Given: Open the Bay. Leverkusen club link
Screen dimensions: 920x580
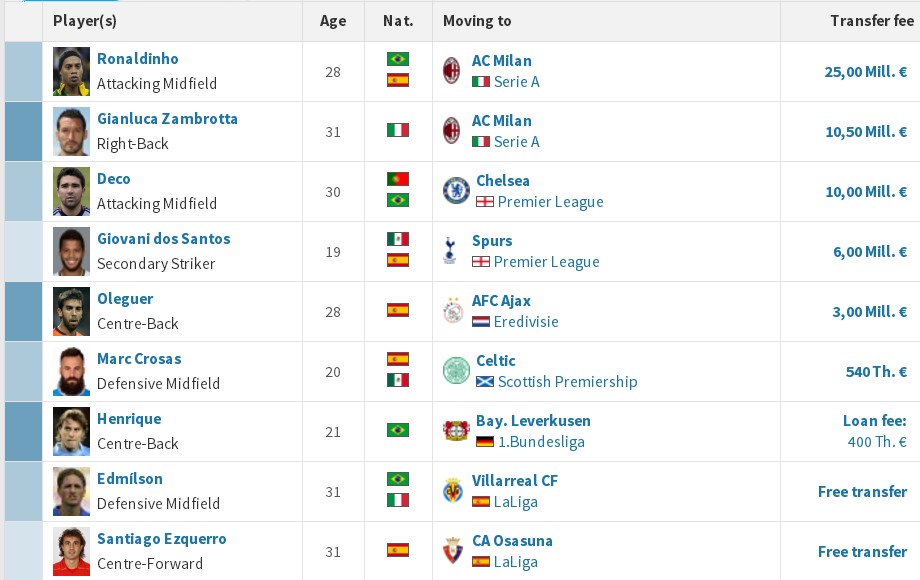Looking at the screenshot, I should pos(533,421).
